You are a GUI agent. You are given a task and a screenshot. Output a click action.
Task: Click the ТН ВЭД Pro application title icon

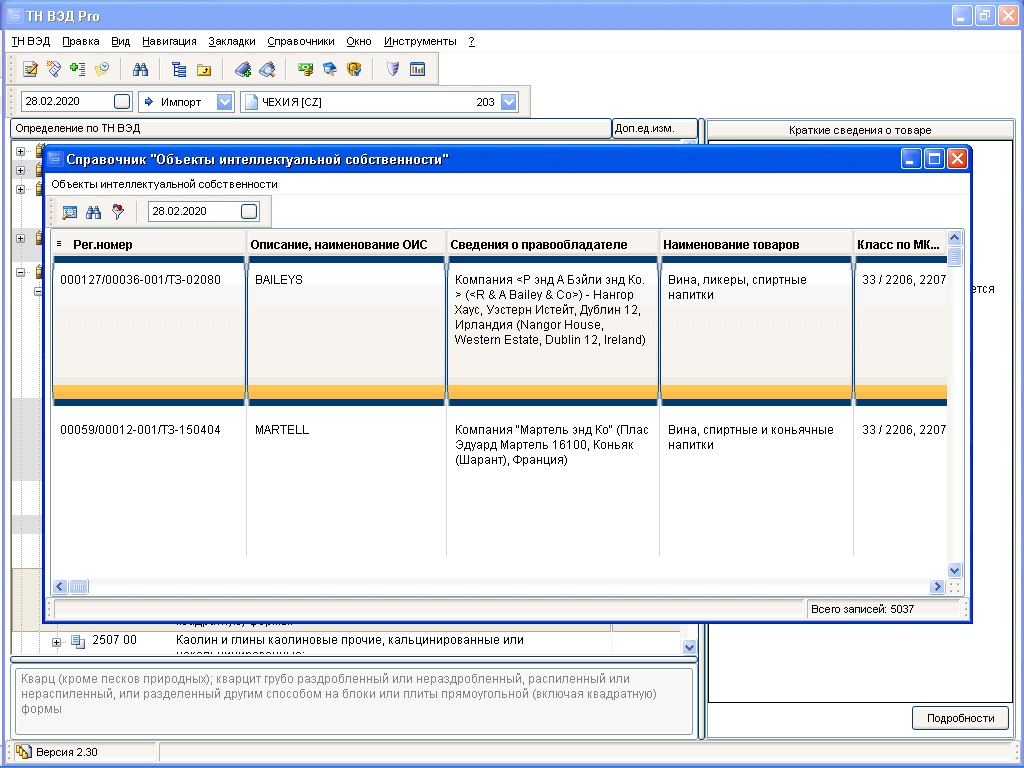[x=15, y=16]
